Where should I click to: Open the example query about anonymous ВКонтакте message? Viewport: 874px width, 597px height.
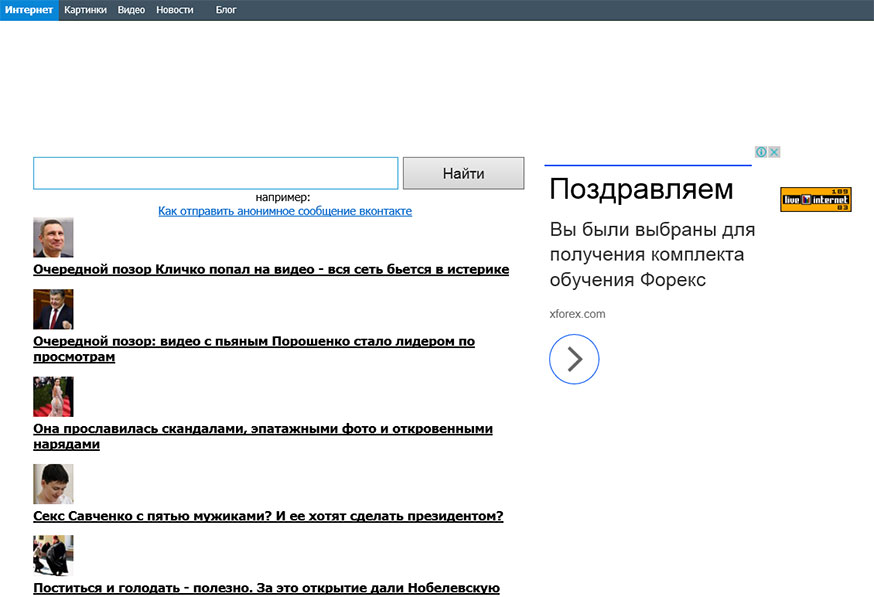click(284, 211)
